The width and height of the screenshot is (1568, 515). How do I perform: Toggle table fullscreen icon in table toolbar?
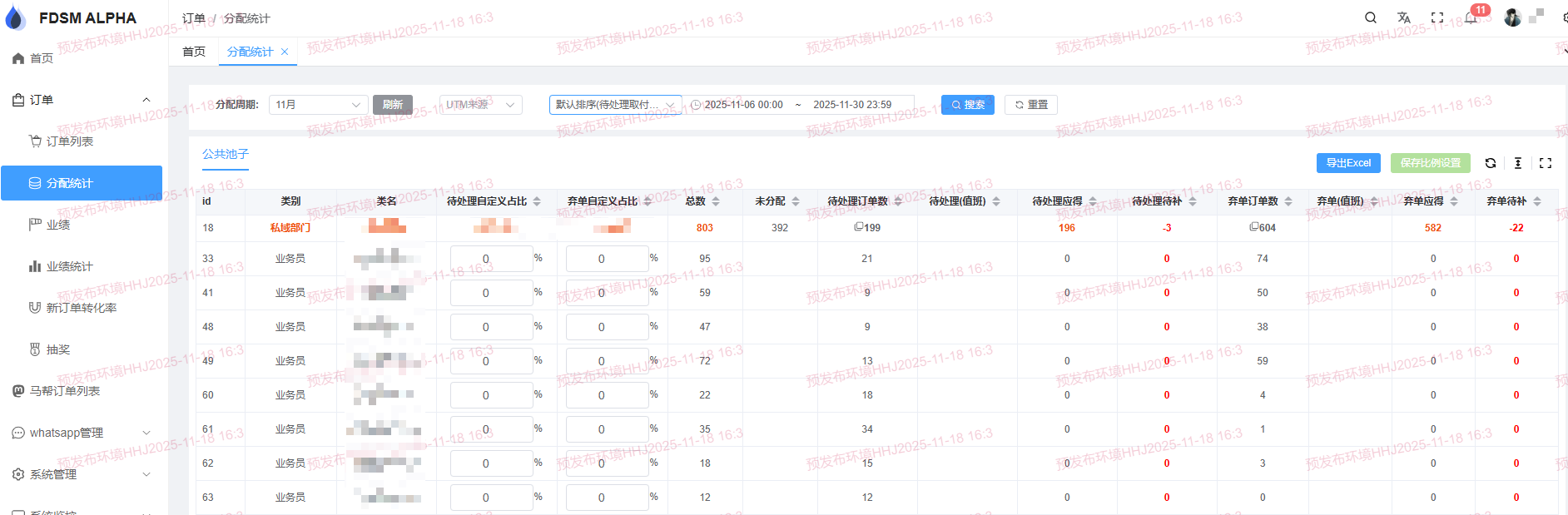pyautogui.click(x=1546, y=163)
